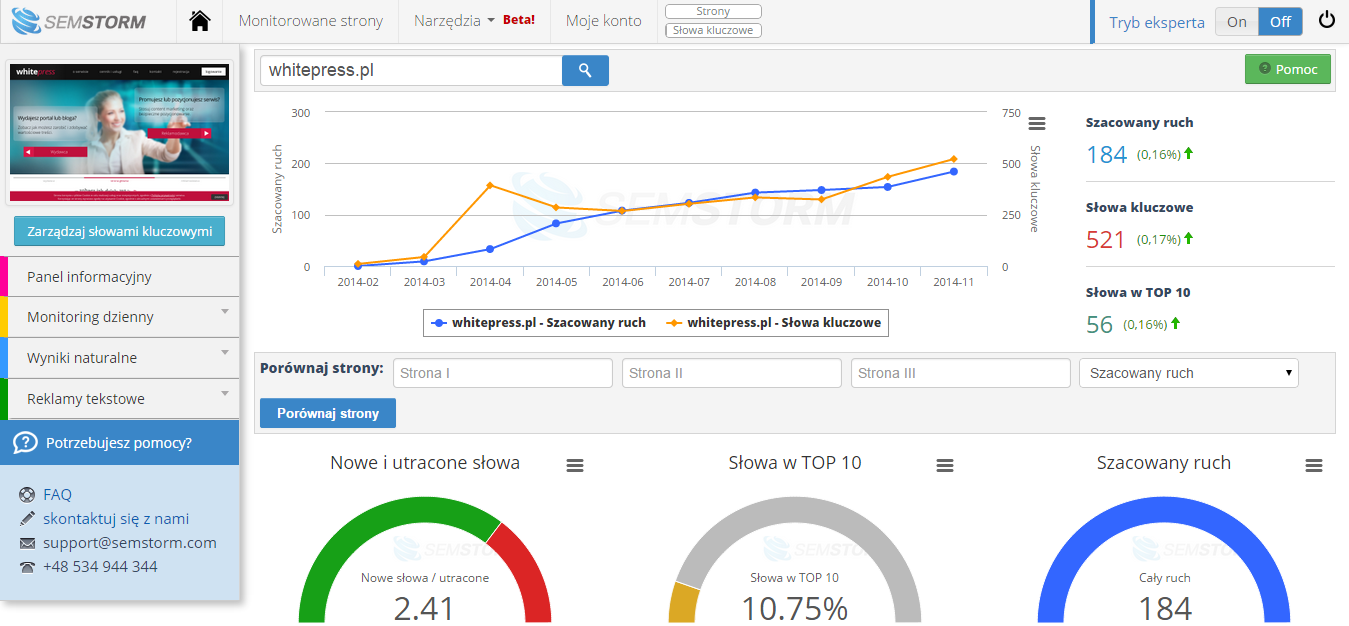Click the 184 Szacowany ruch value

pyautogui.click(x=1107, y=155)
